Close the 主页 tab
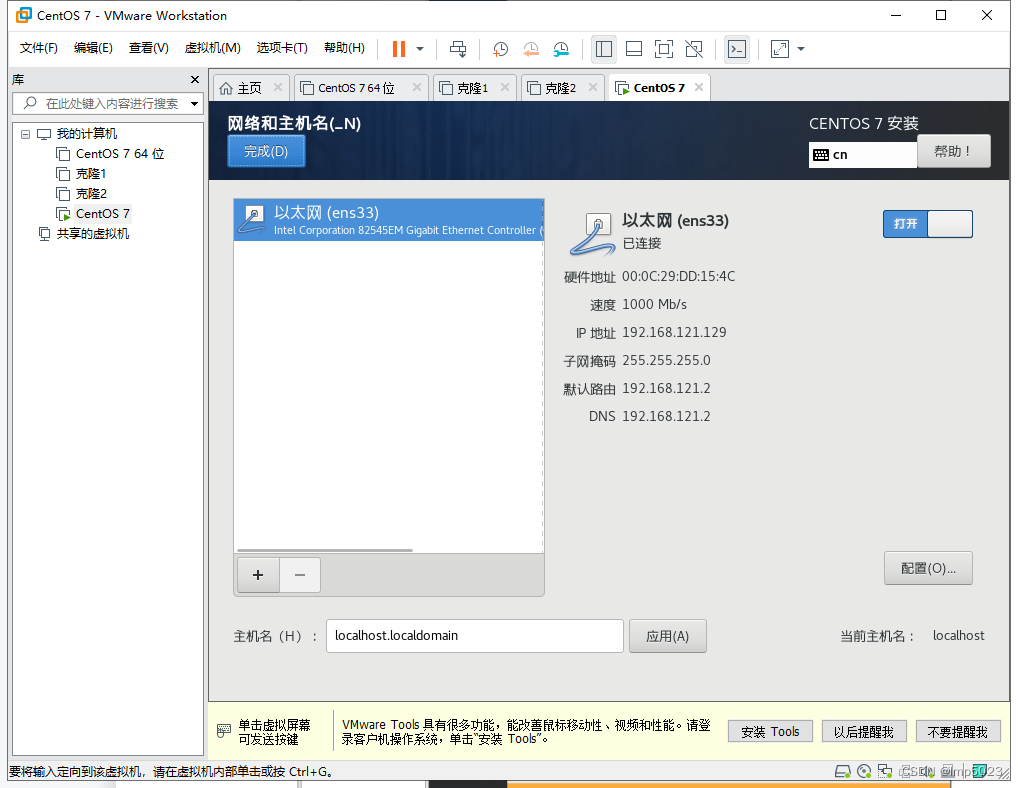 click(x=278, y=87)
